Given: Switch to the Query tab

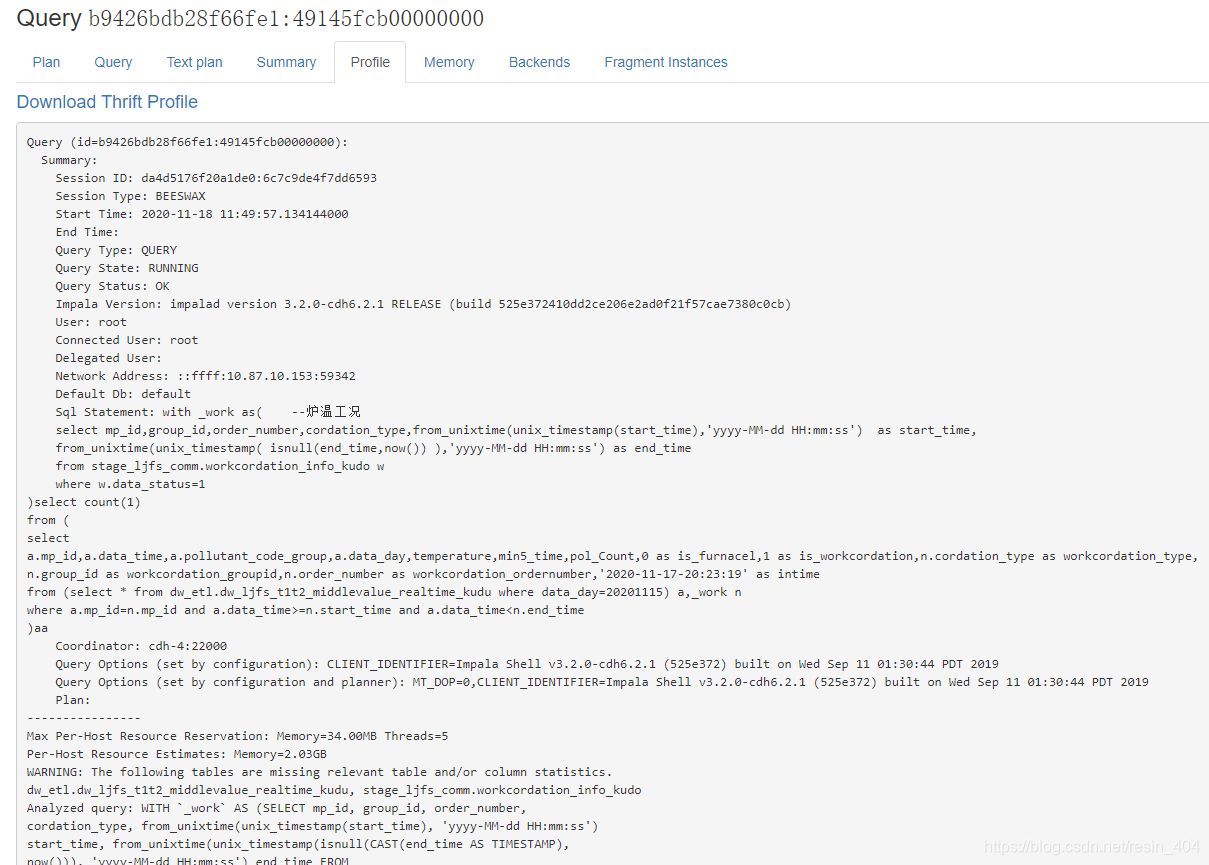Looking at the screenshot, I should [113, 62].
